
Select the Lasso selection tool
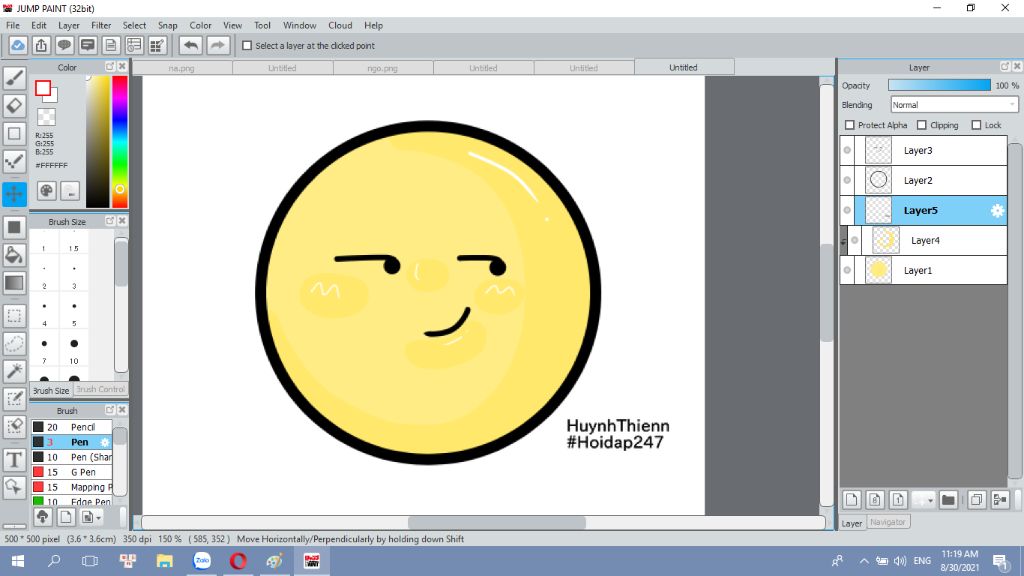pyautogui.click(x=14, y=344)
